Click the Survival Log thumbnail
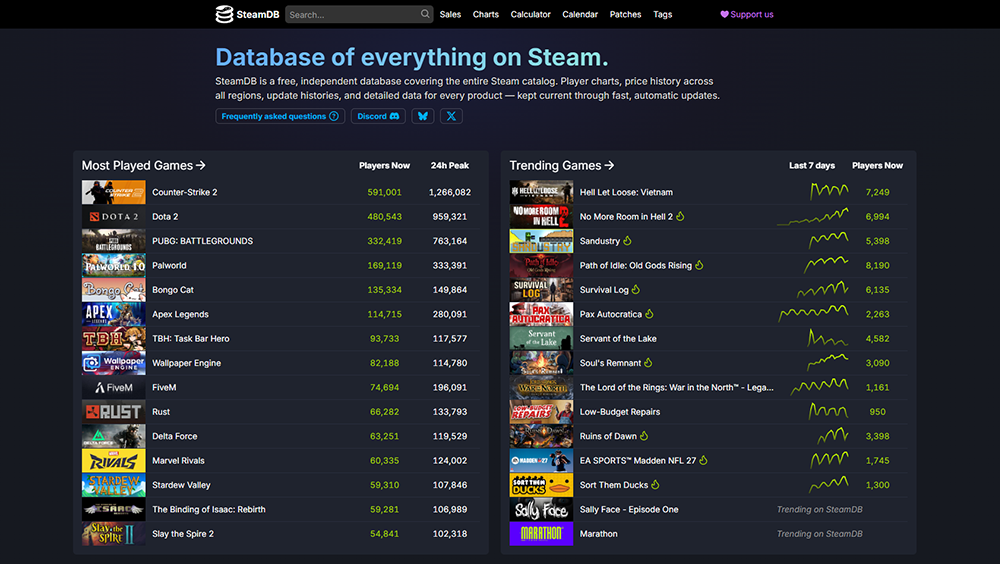The width and height of the screenshot is (1000, 564). (541, 290)
